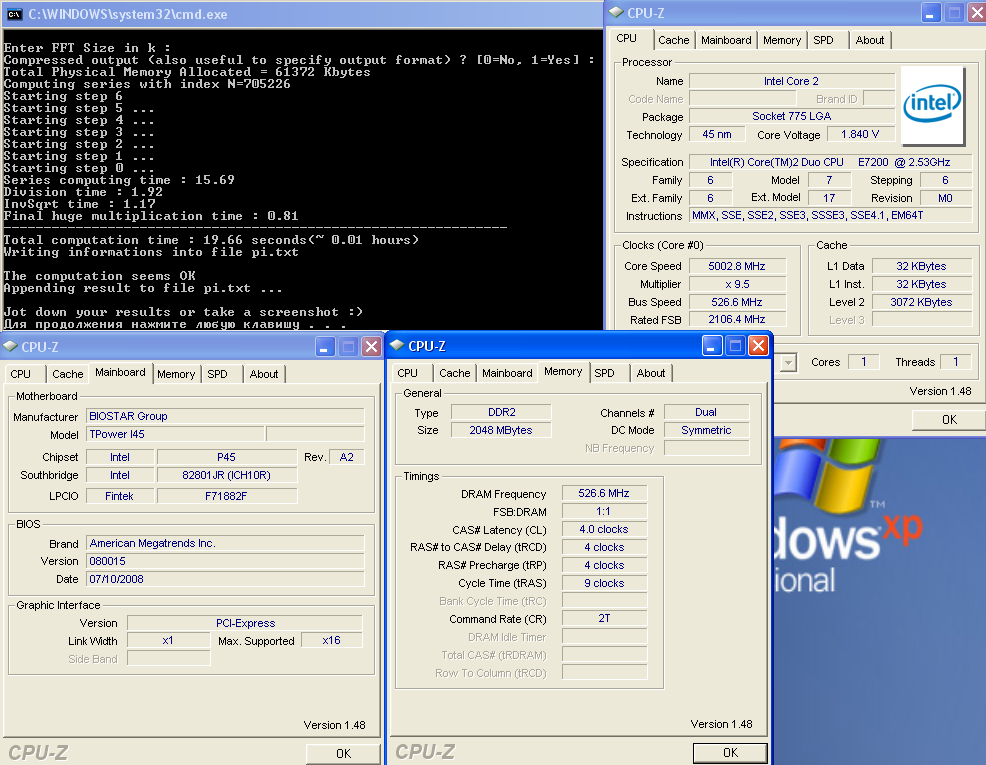986x765 pixels.
Task: Click the CAS# Latency value 4.0 clocks
Action: point(604,529)
